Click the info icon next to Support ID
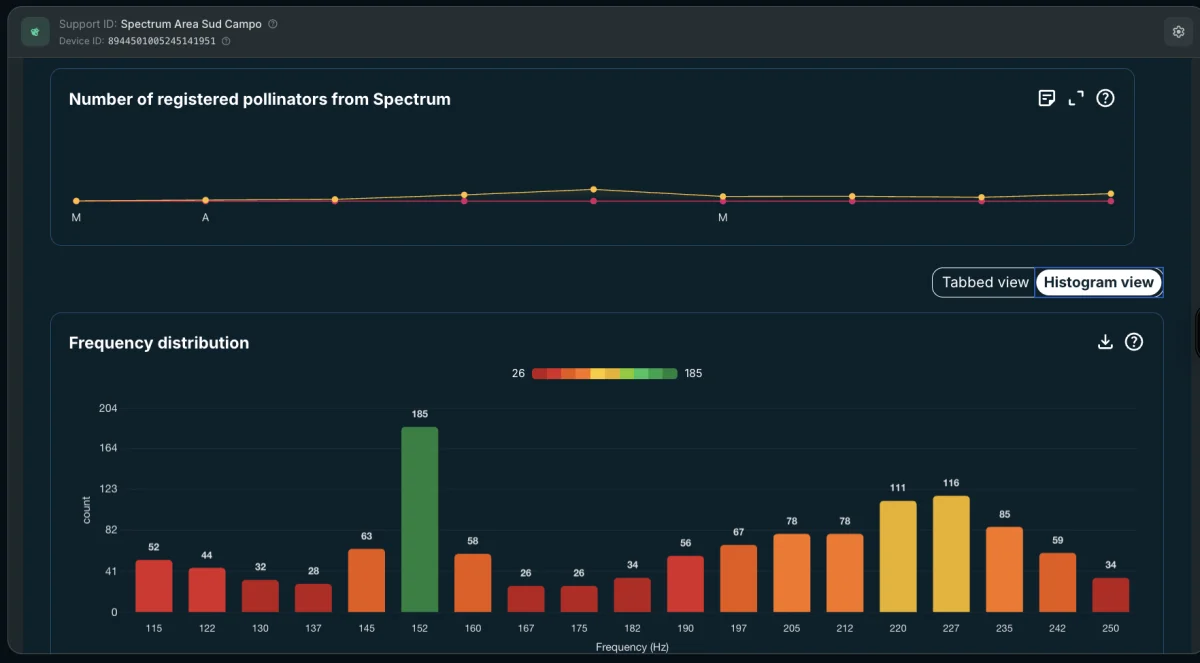 pos(273,24)
